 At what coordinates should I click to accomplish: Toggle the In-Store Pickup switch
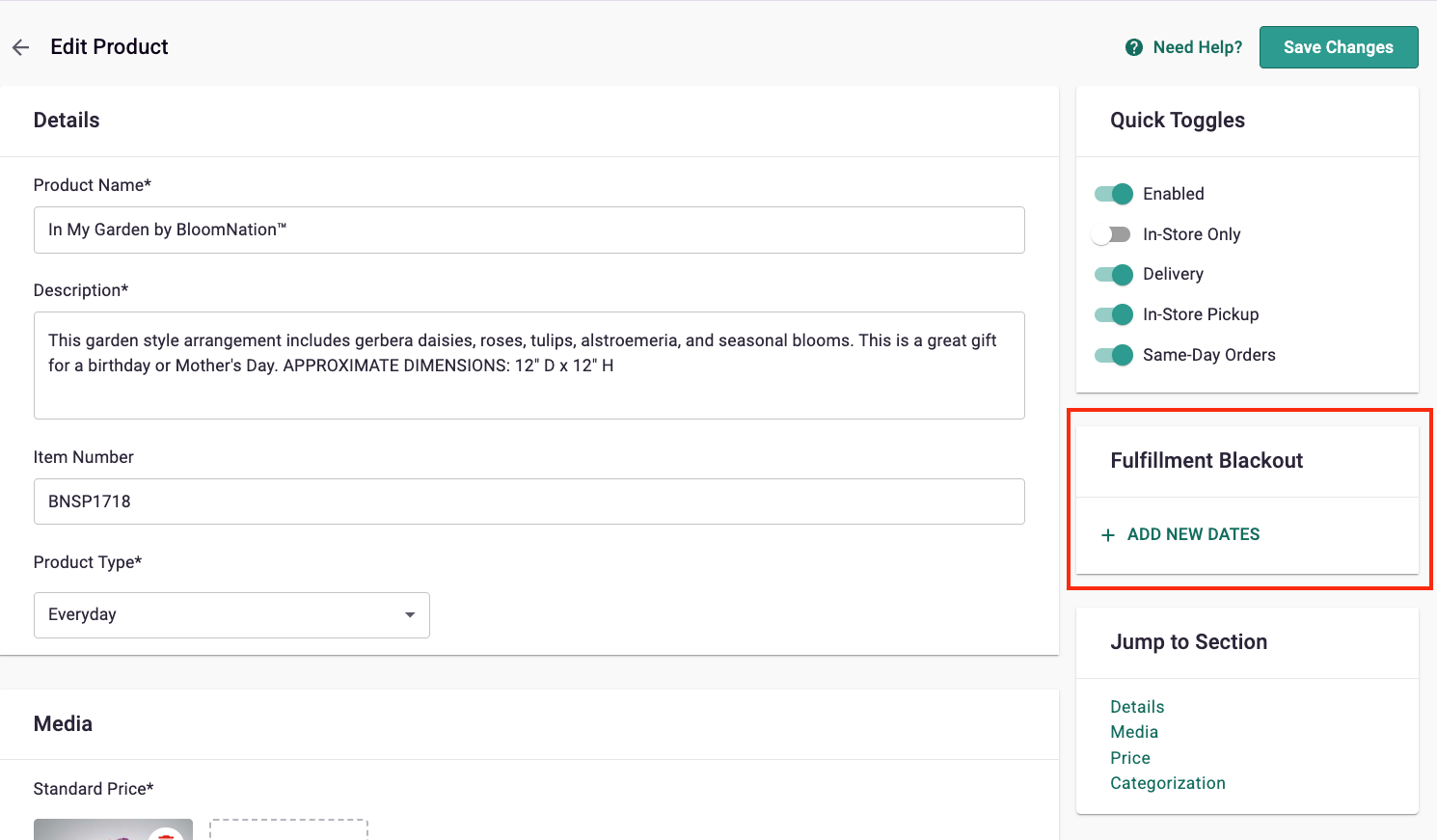[1113, 314]
